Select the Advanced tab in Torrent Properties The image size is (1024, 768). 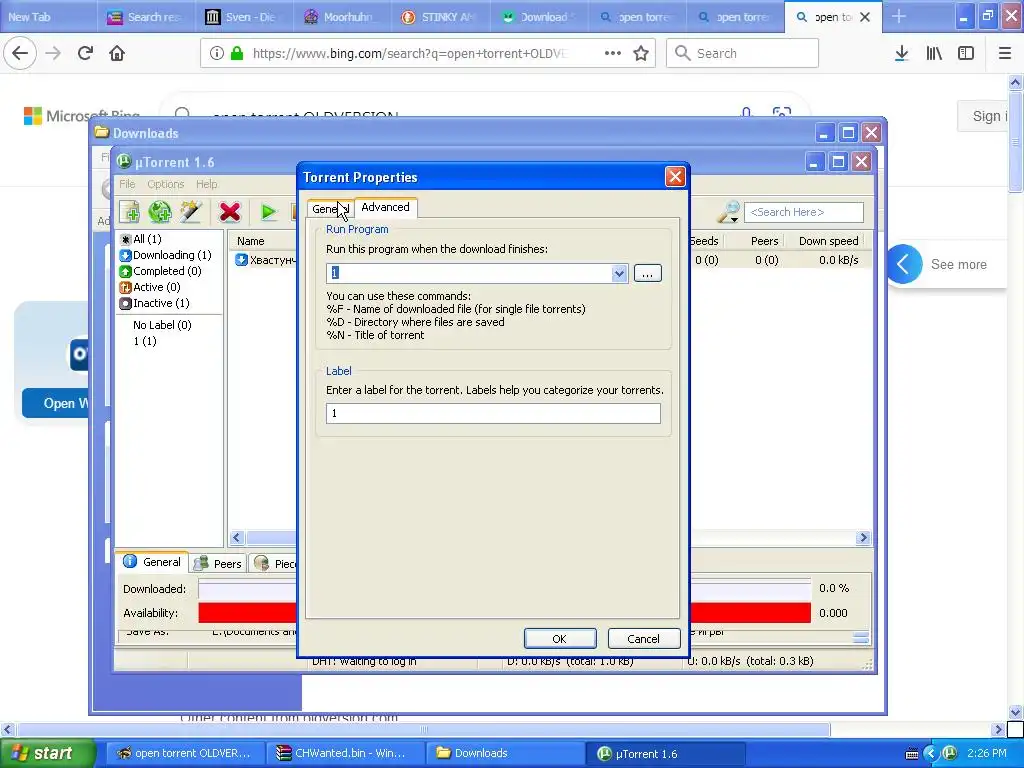[x=385, y=207]
